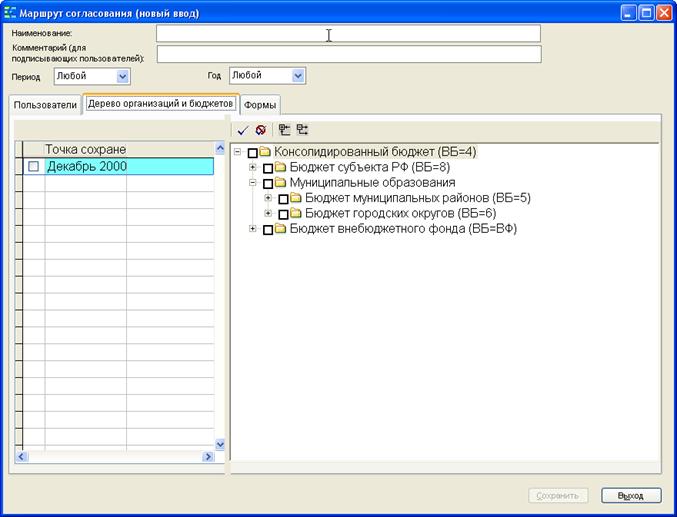Viewport: 677px width, 517px height.
Task: Tick checkbox for Бюджет городских округов
Action: click(283, 214)
